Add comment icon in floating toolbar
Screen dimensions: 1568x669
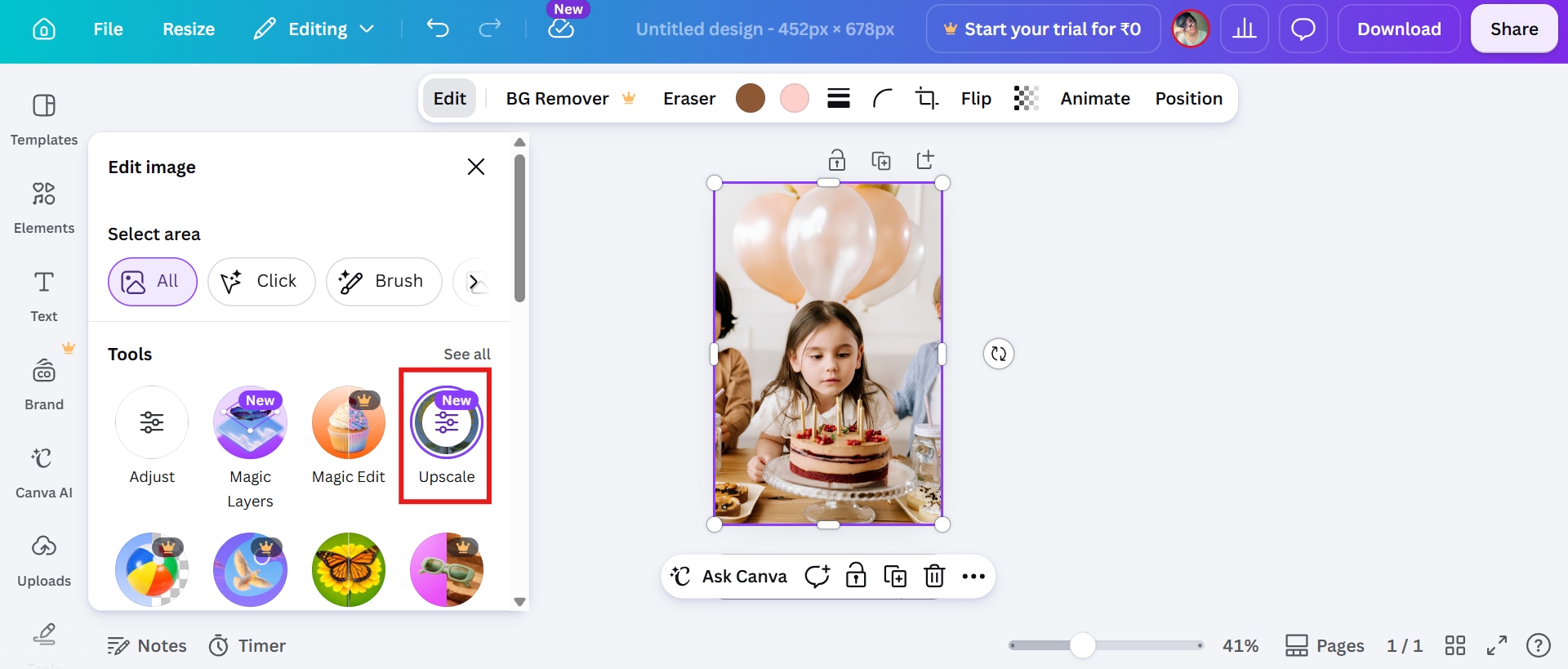pos(817,577)
